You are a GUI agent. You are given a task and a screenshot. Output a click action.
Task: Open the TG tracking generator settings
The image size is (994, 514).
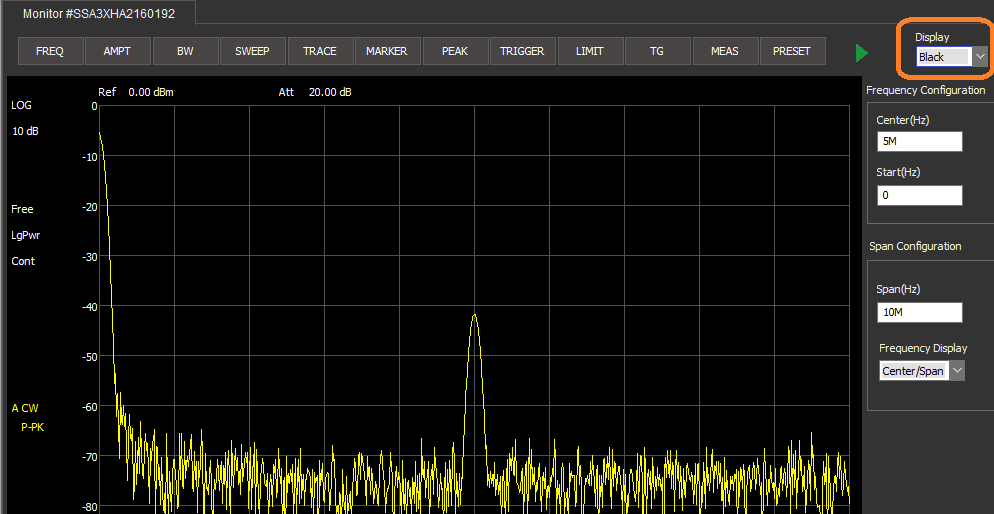click(x=657, y=51)
